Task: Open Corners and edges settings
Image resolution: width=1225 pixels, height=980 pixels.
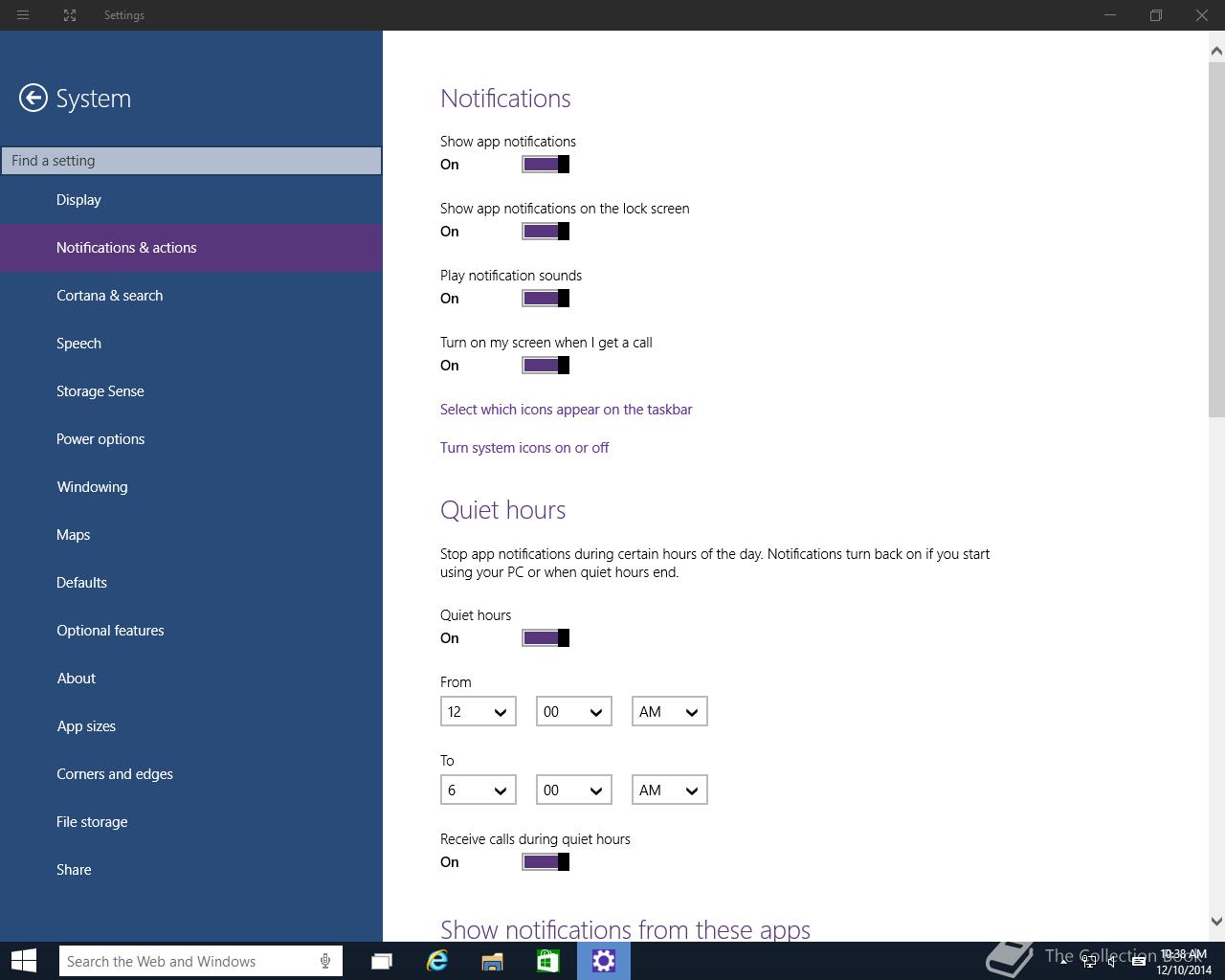Action: point(191,774)
